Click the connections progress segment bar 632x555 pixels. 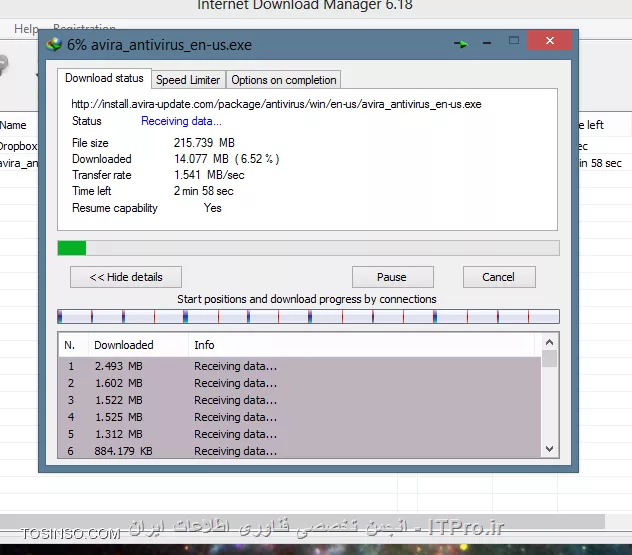(x=308, y=316)
